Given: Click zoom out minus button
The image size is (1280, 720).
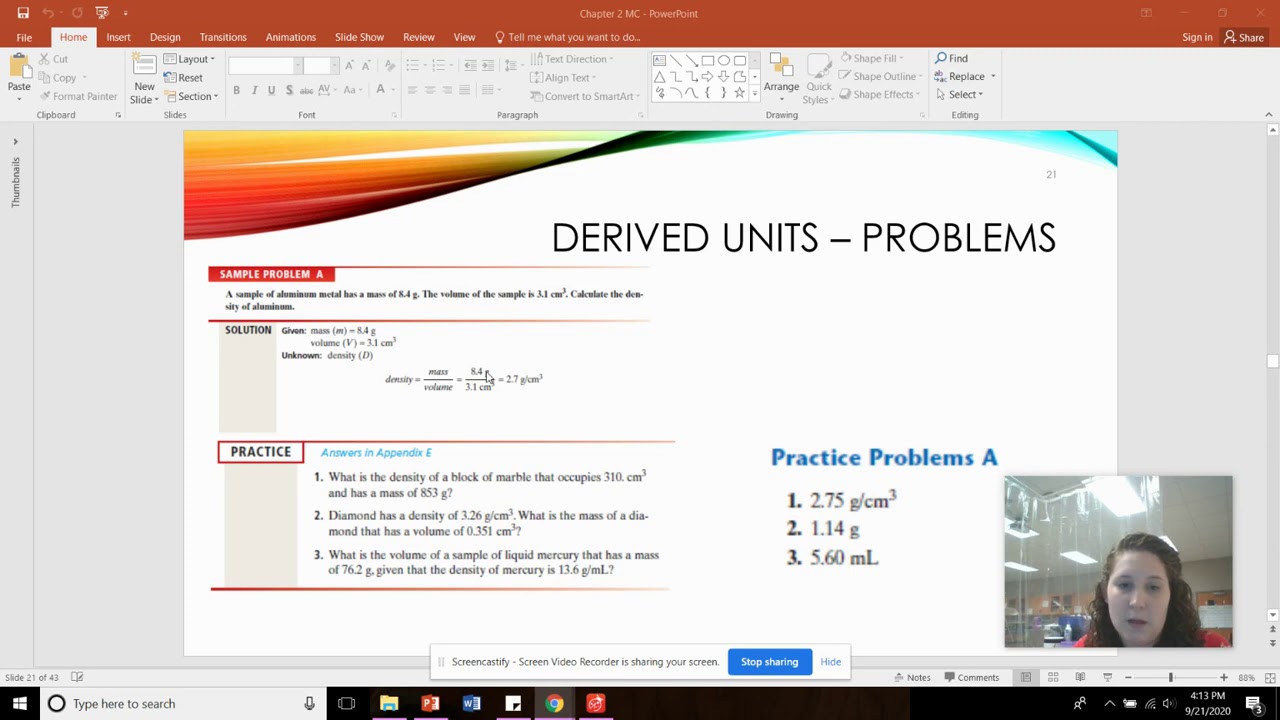Looking at the screenshot, I should coord(1128,677).
